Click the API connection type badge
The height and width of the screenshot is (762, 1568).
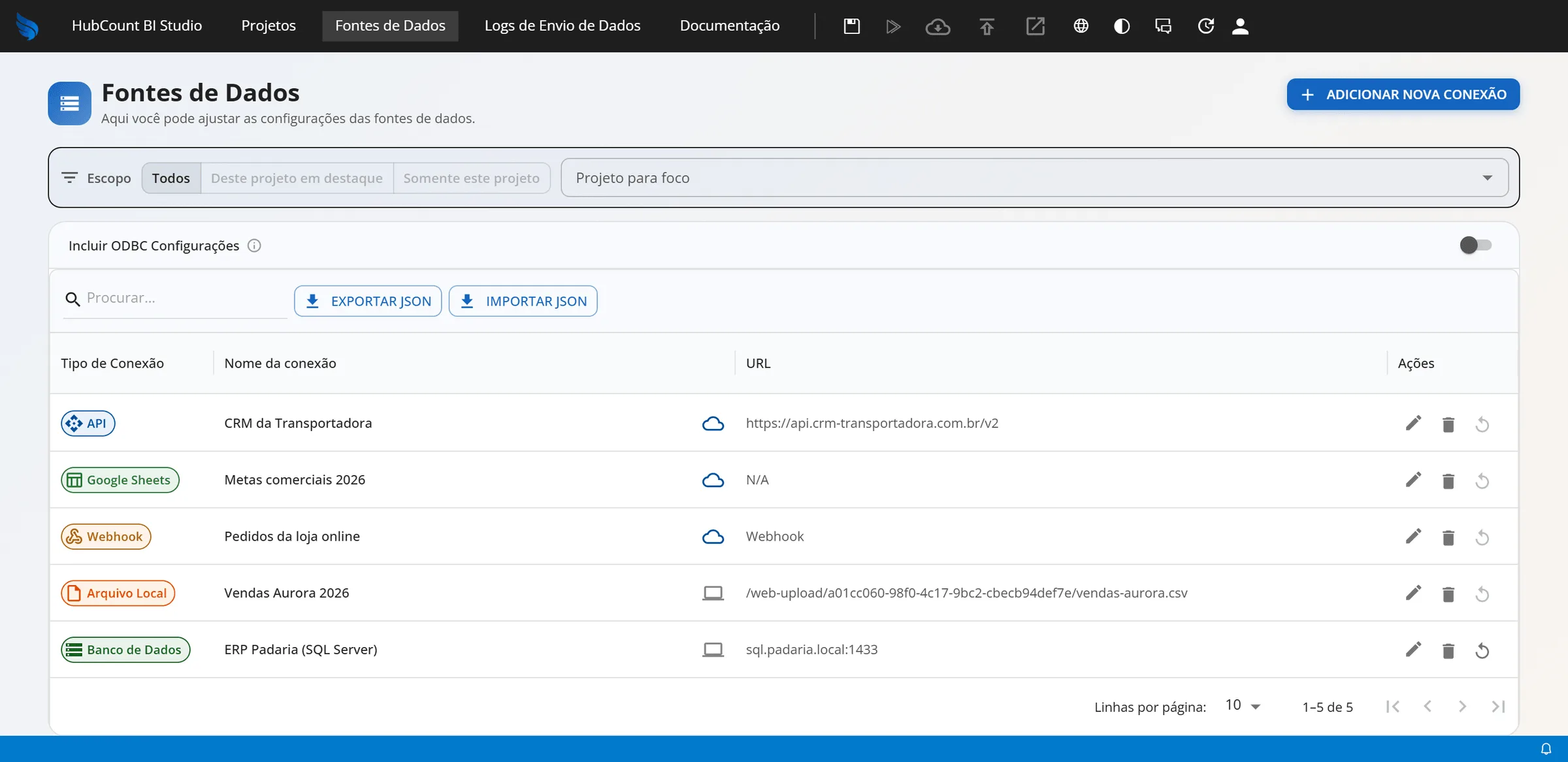(88, 423)
